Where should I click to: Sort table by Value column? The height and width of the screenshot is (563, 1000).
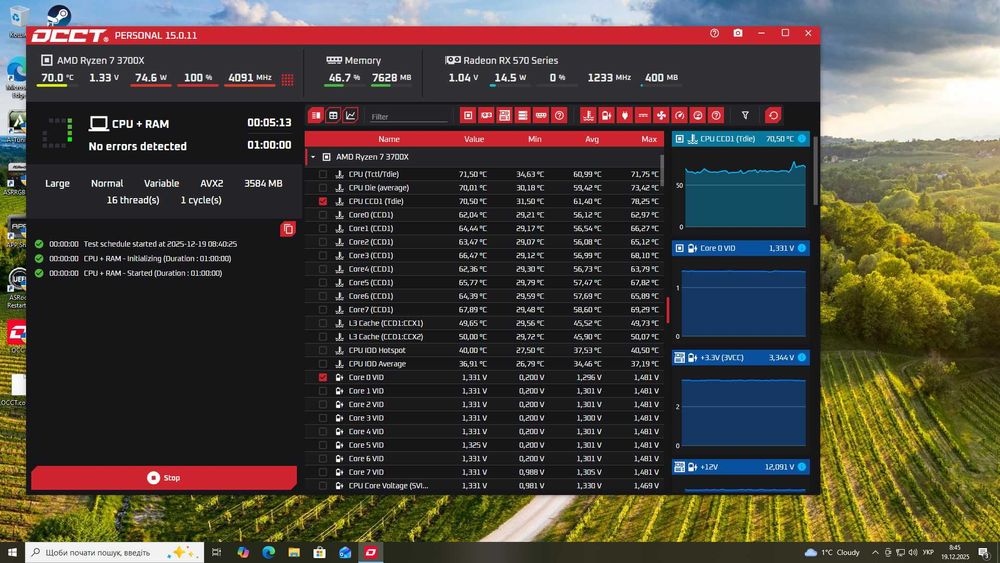tap(474, 139)
